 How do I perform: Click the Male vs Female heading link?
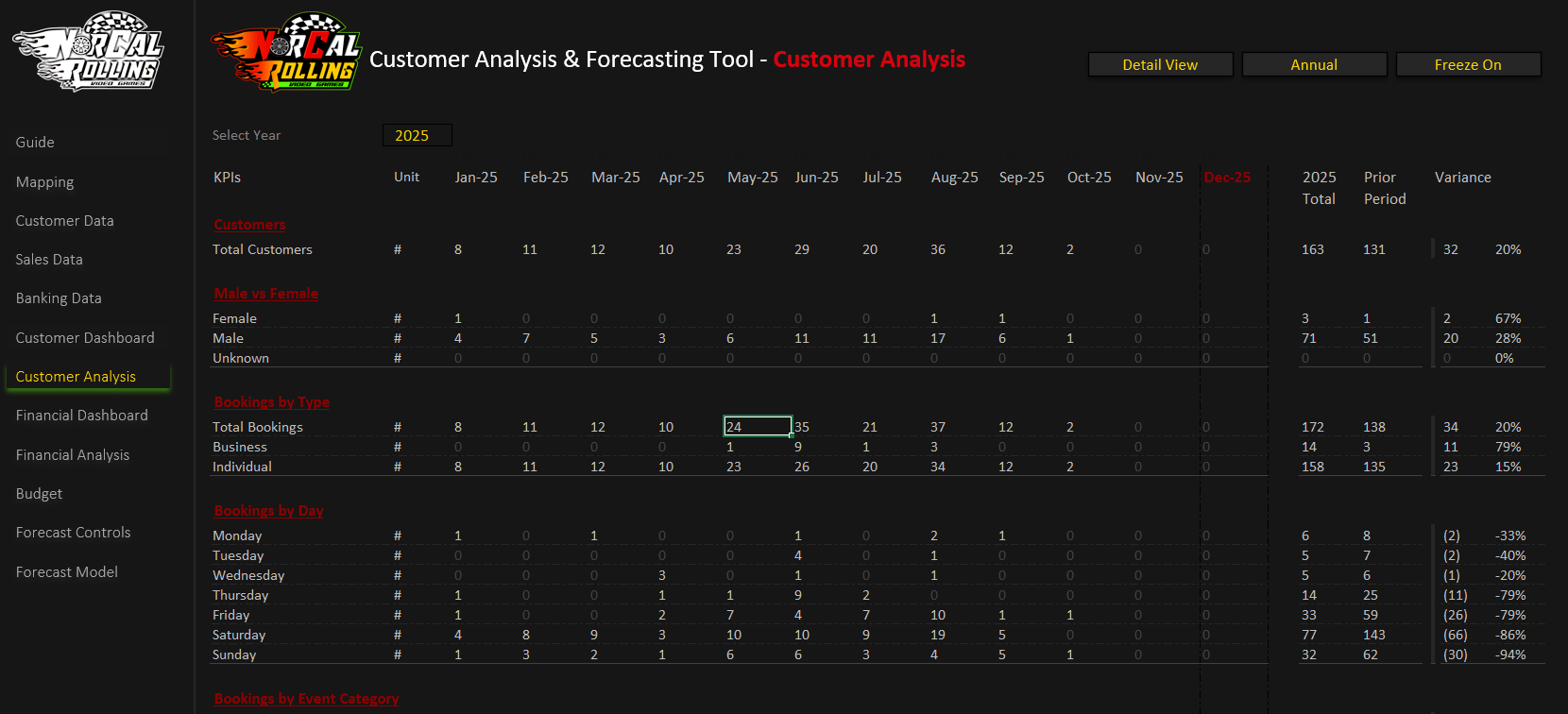point(265,294)
